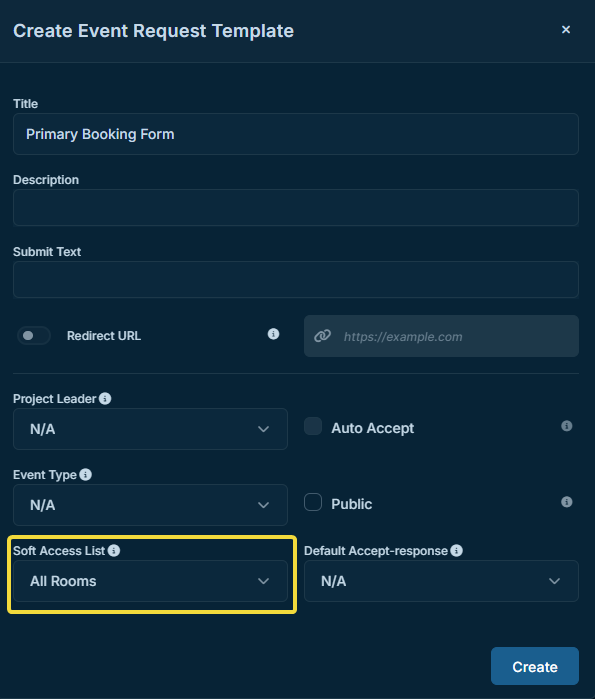Image resolution: width=595 pixels, height=699 pixels.
Task: Enable the Auto Accept checkbox
Action: [x=313, y=426]
